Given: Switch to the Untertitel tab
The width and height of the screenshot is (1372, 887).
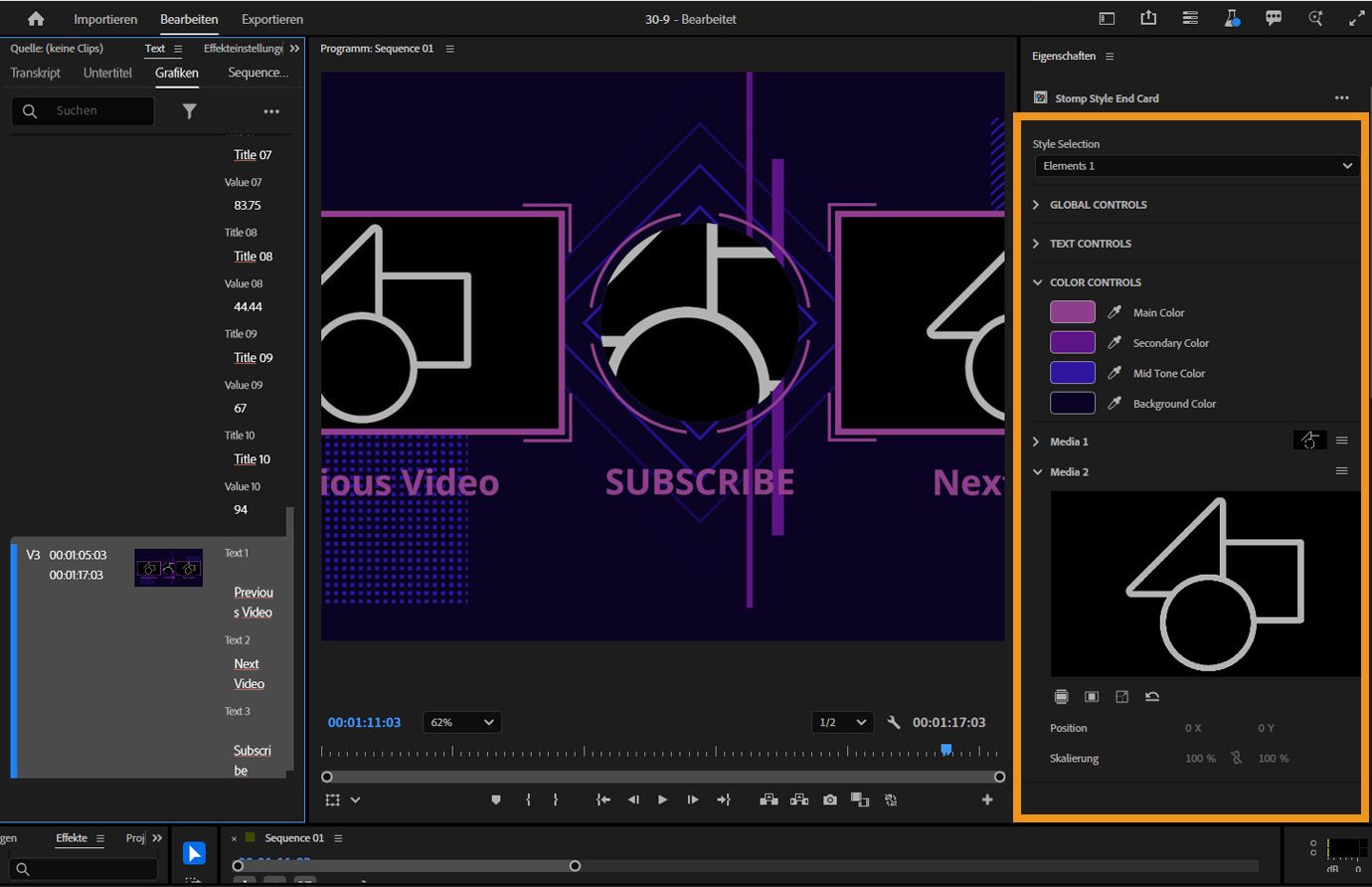Looking at the screenshot, I should tap(107, 73).
